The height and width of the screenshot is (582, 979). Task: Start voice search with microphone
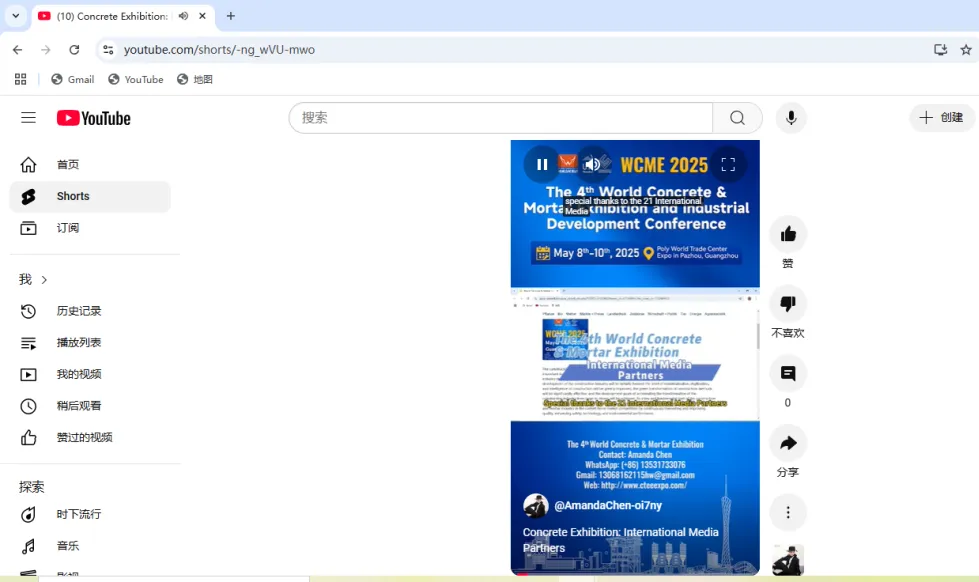coord(791,117)
